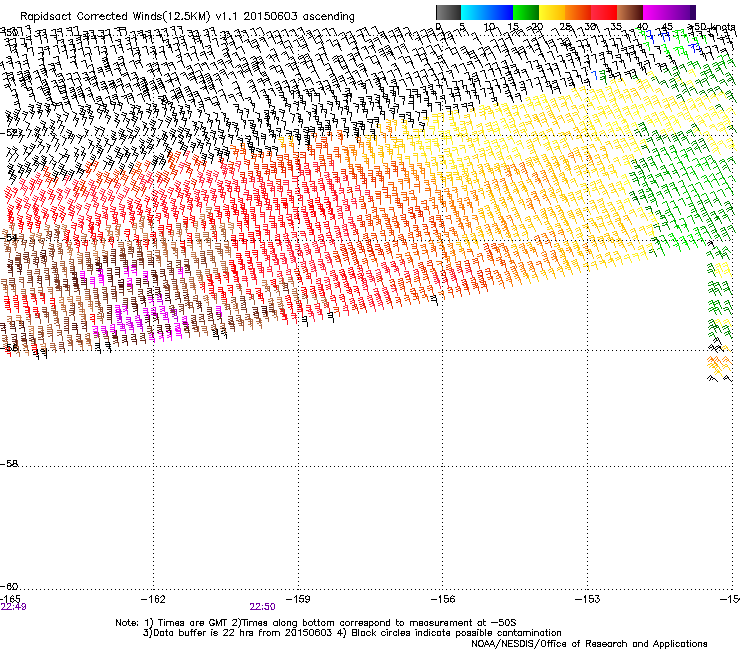Click the Rapidscat Corrected Winds title text
The image size is (740, 650).
[x=187, y=17]
